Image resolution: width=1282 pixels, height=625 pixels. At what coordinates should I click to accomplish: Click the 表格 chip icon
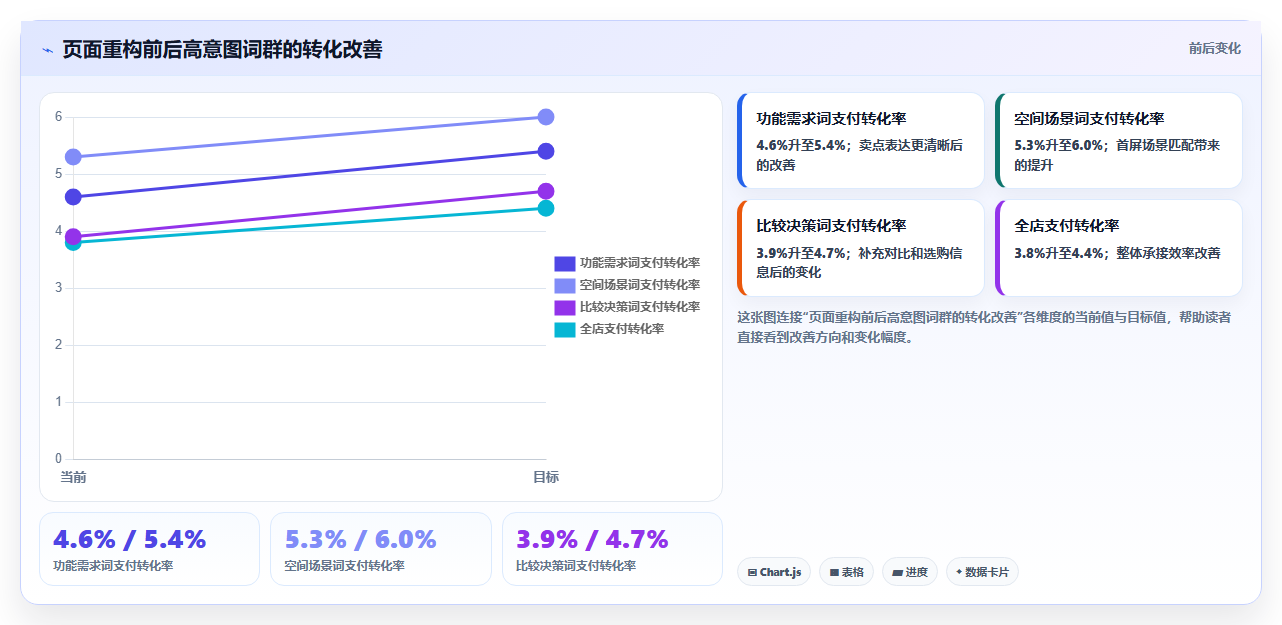[834, 573]
